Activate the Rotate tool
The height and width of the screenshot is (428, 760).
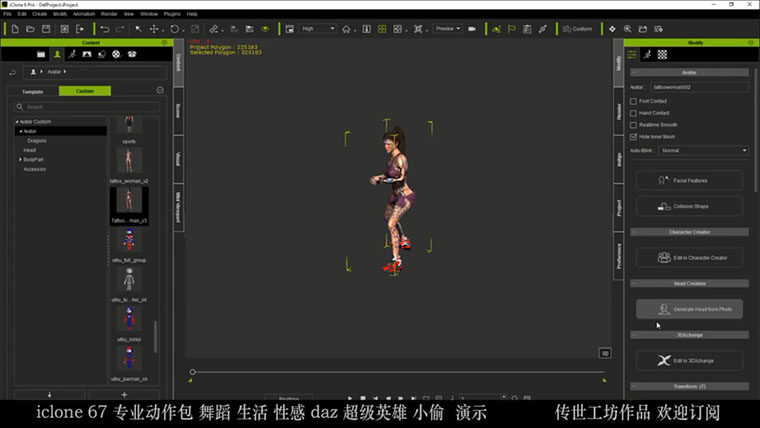point(174,29)
